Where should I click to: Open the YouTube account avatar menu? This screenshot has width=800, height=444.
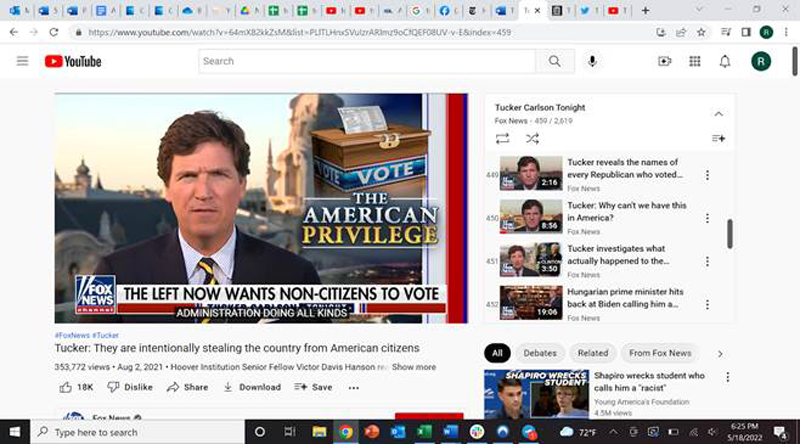click(x=761, y=61)
